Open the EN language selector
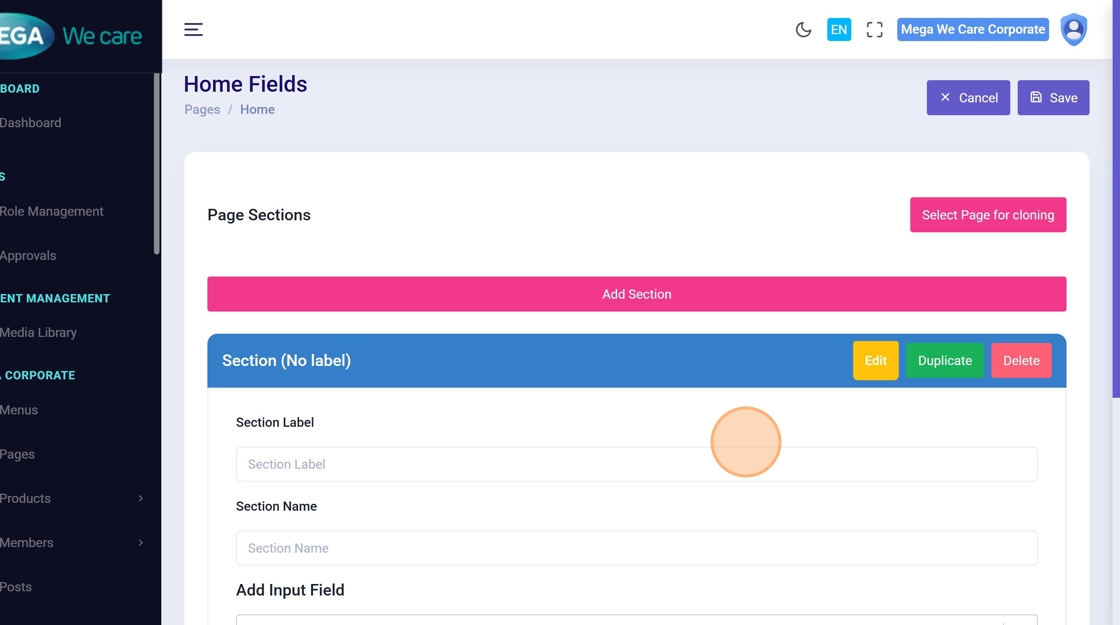Screen dimensions: 1120x625 [838, 30]
